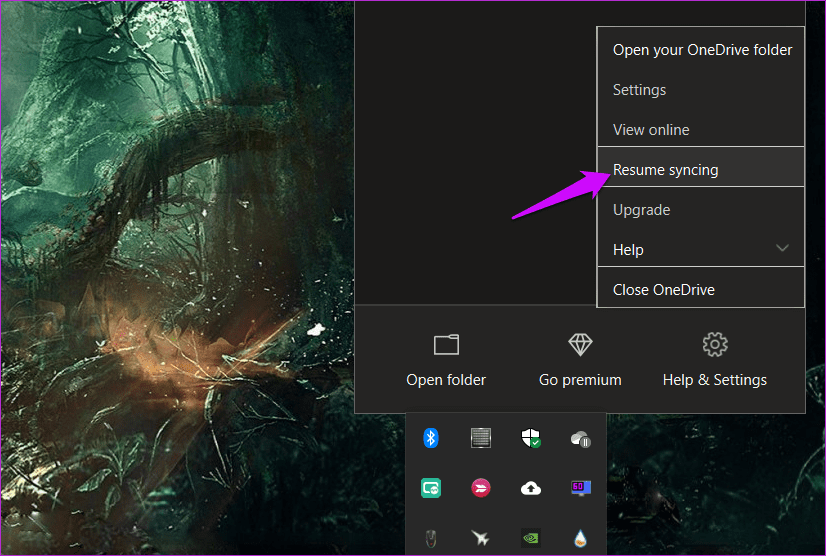Open Settings from the OneDrive menu
Image resolution: width=826 pixels, height=556 pixels.
point(701,90)
